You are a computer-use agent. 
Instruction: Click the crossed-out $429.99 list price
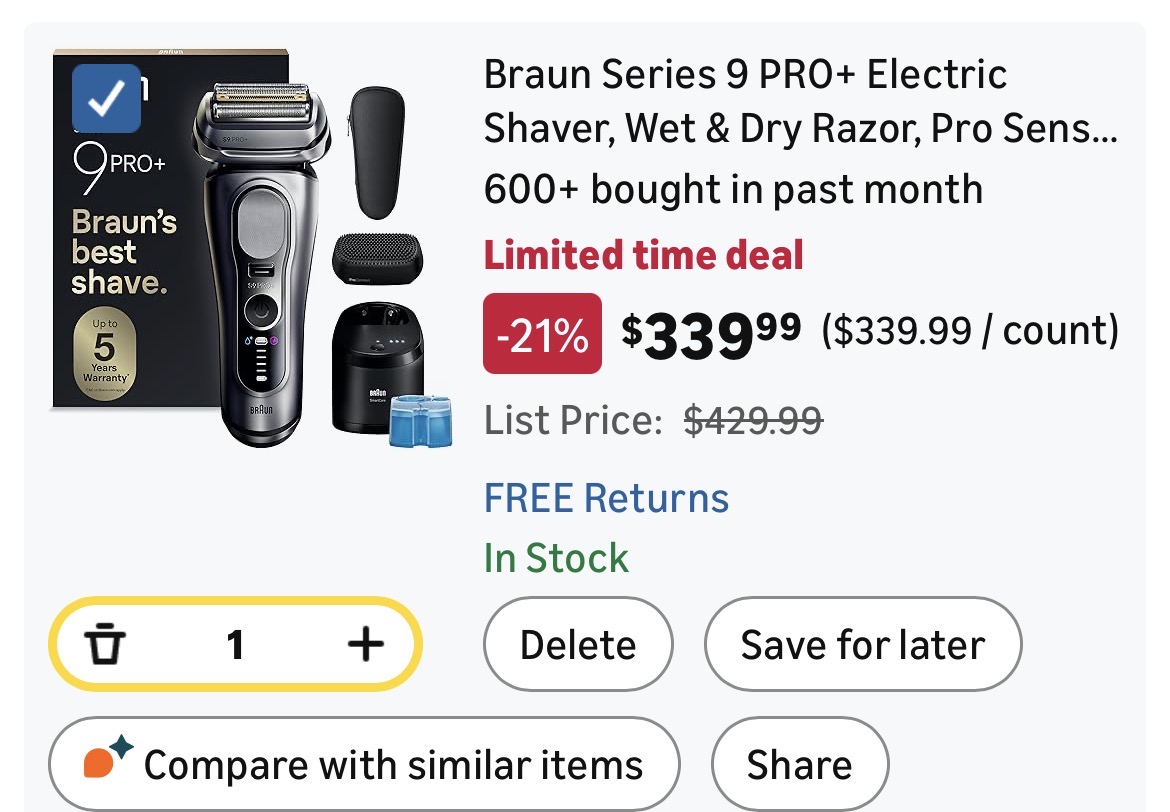[x=753, y=422]
